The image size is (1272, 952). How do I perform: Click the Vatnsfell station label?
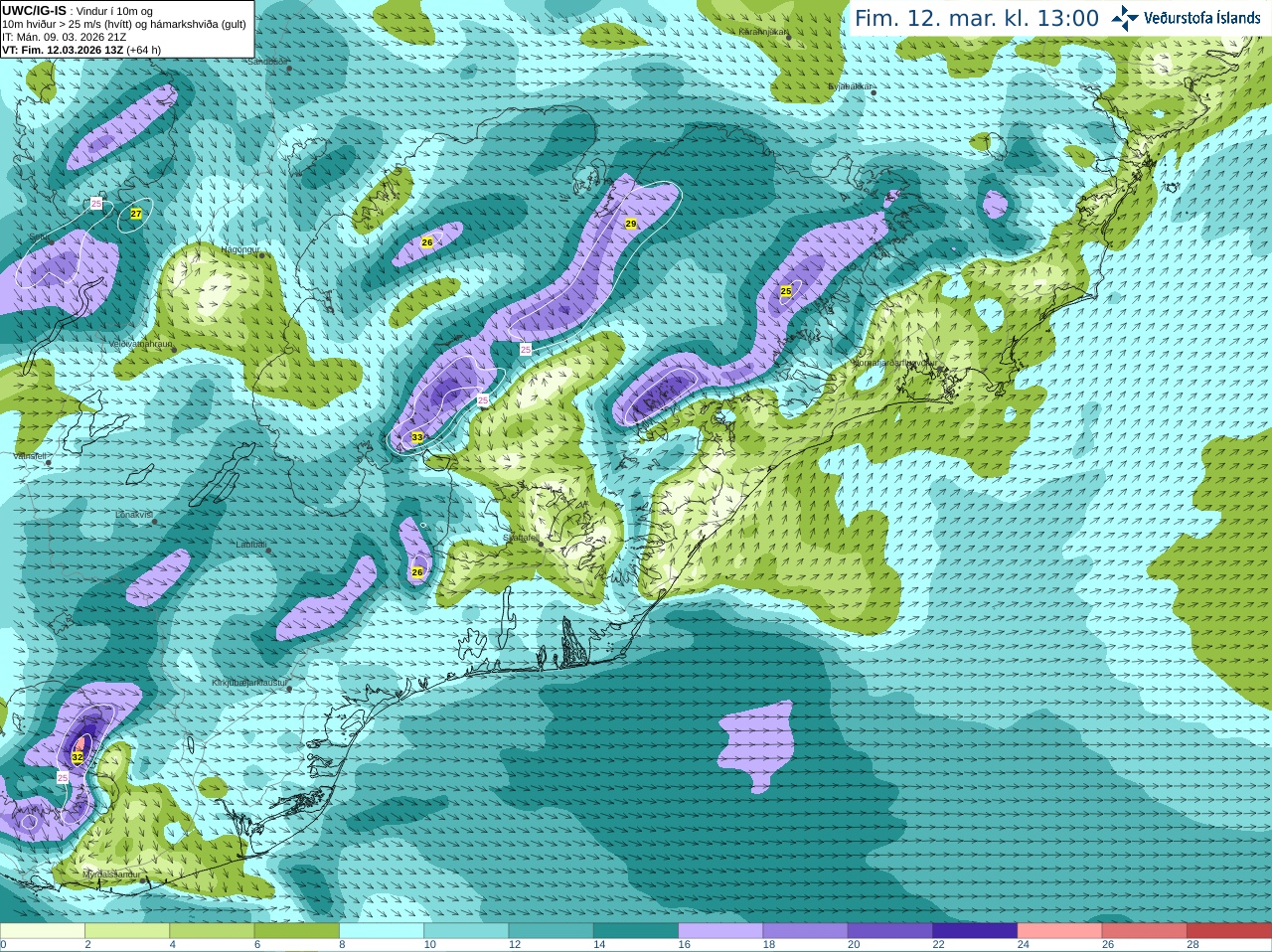point(30,456)
